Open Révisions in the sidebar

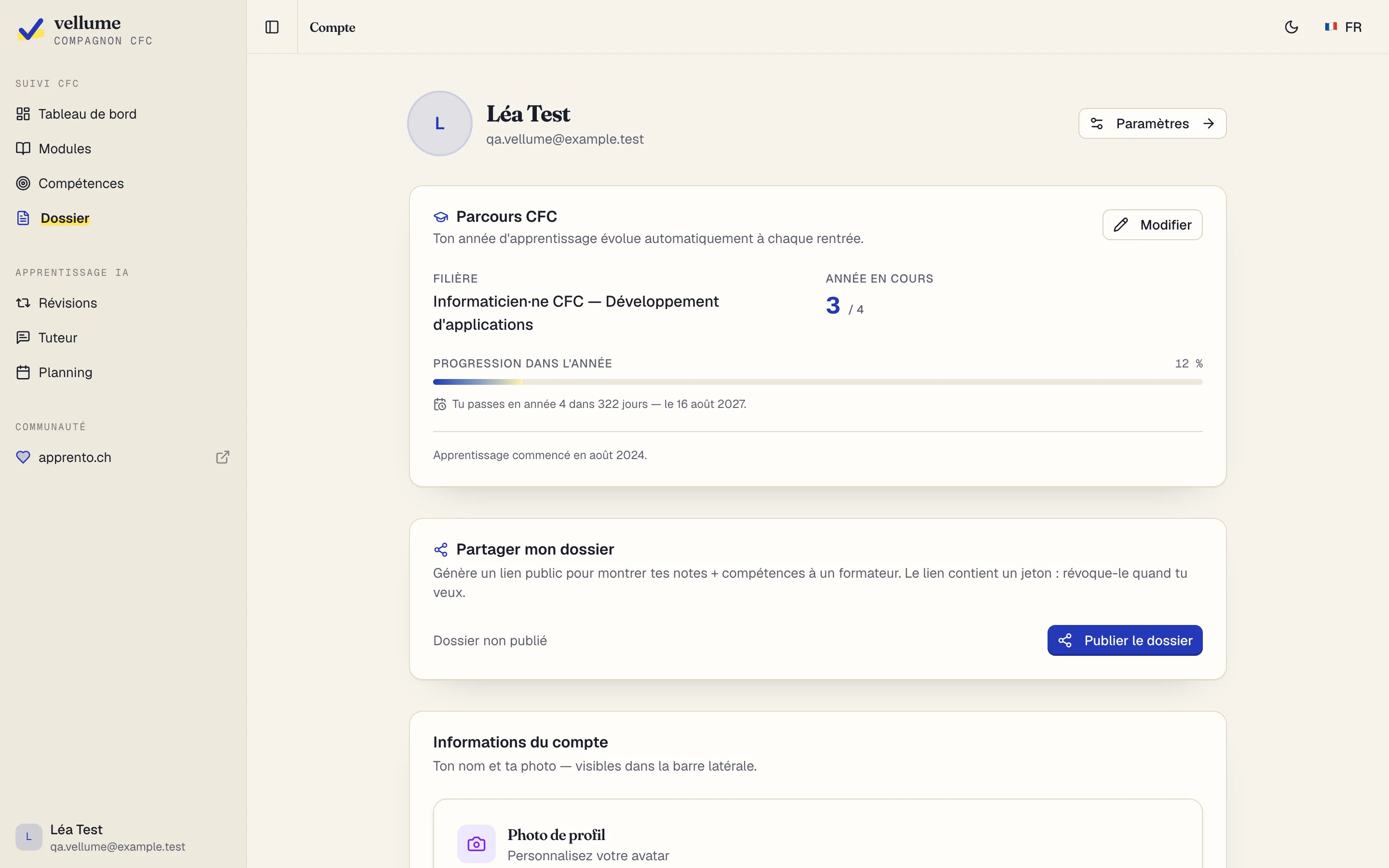pos(123,302)
